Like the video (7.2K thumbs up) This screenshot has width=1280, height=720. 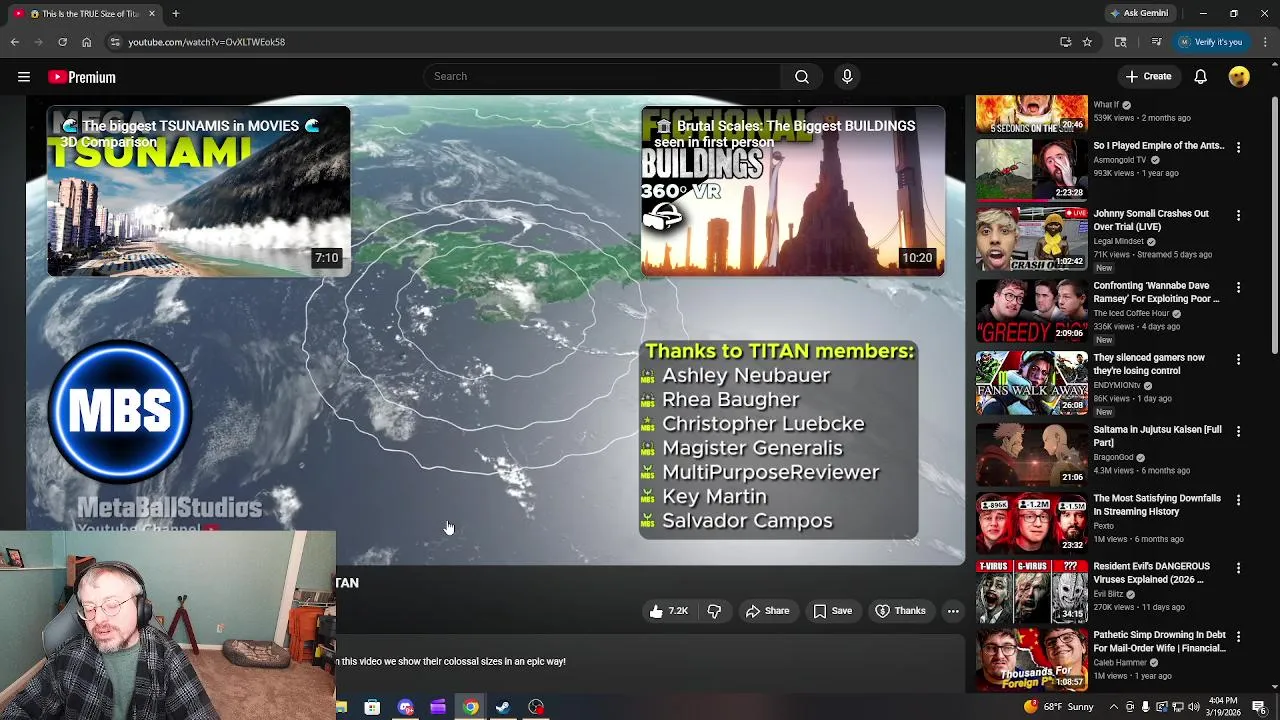(x=669, y=611)
